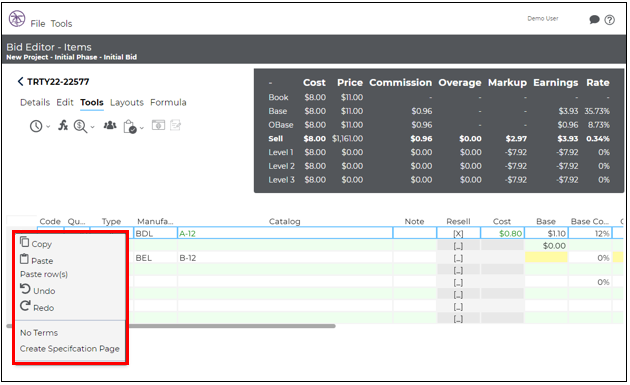630x385 pixels.
Task: Toggle the checked [X] Resell box on BDL row
Action: 458,234
